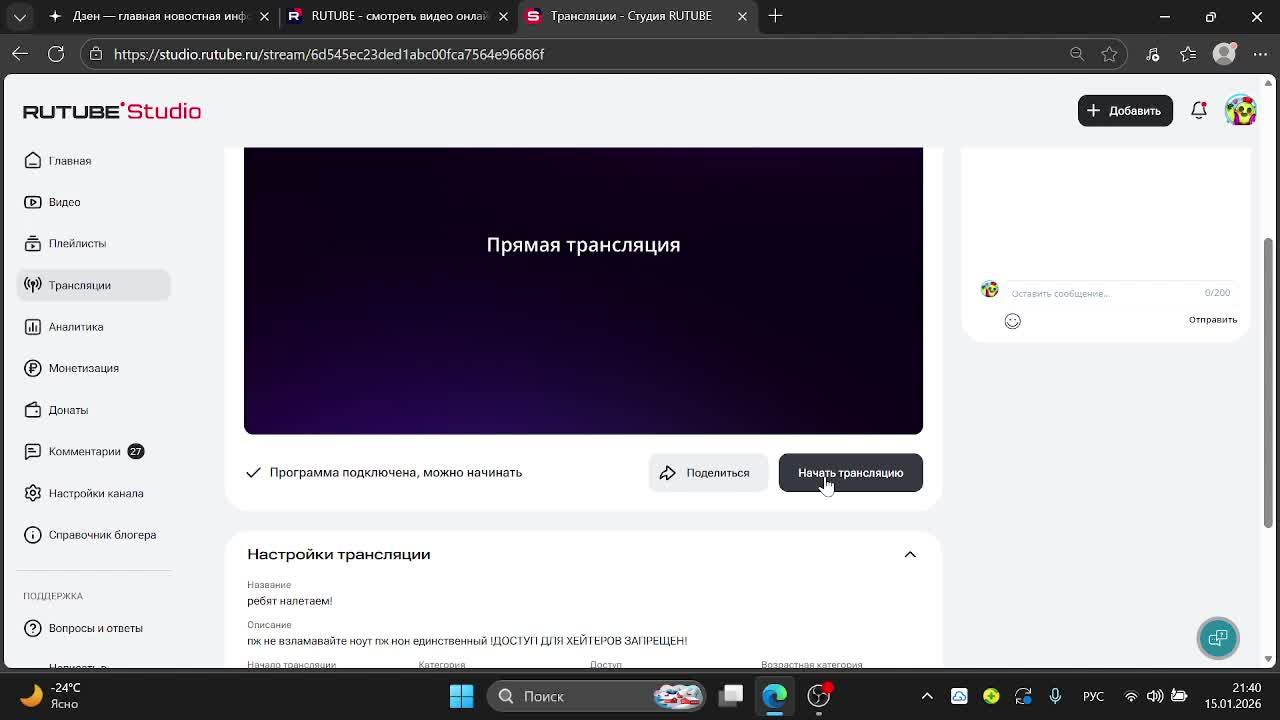1280x720 pixels.
Task: Click the address bar URL
Action: tap(329, 54)
